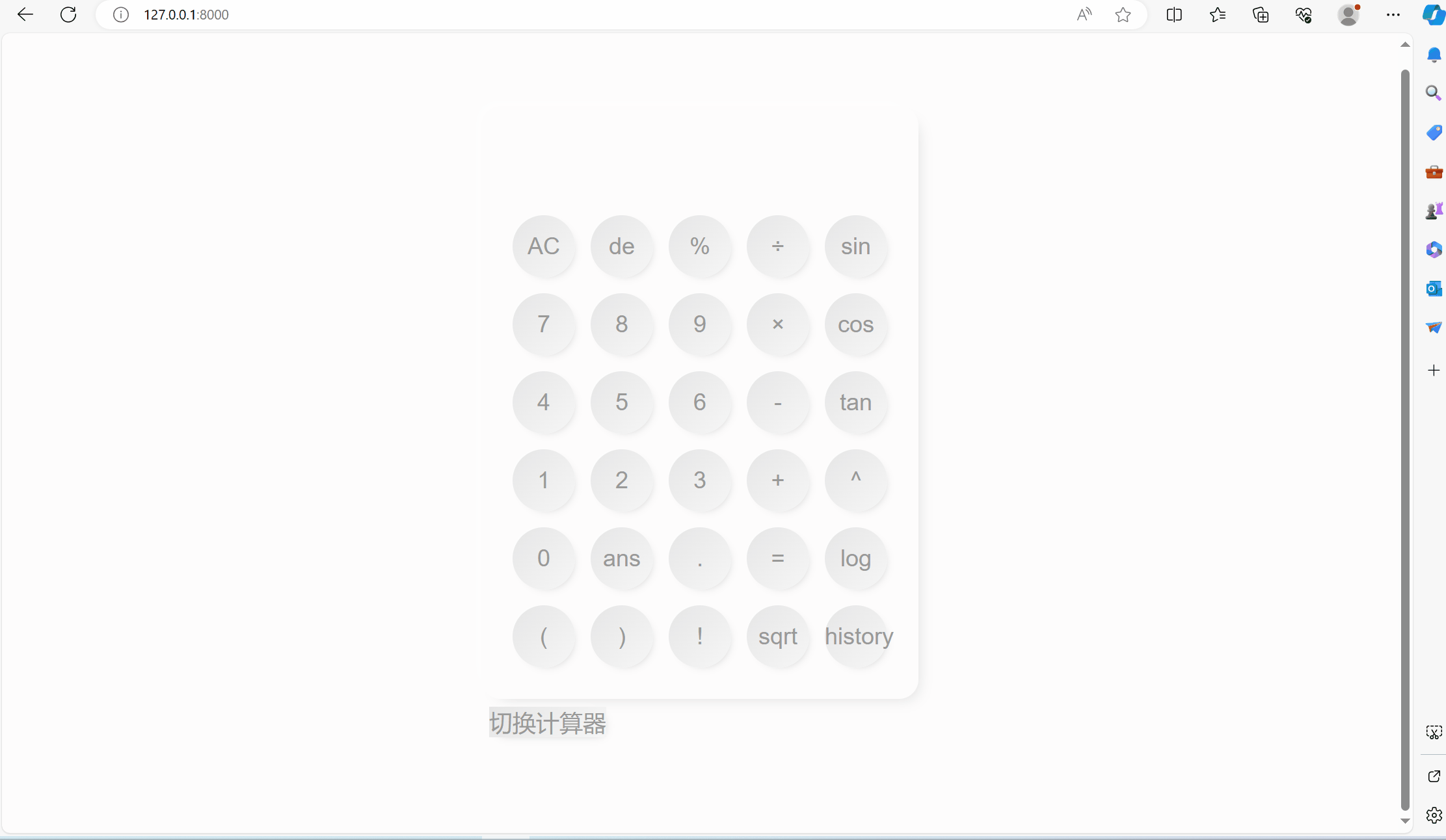Open calculator history button
Screen dimensions: 1446x840
(x=857, y=637)
